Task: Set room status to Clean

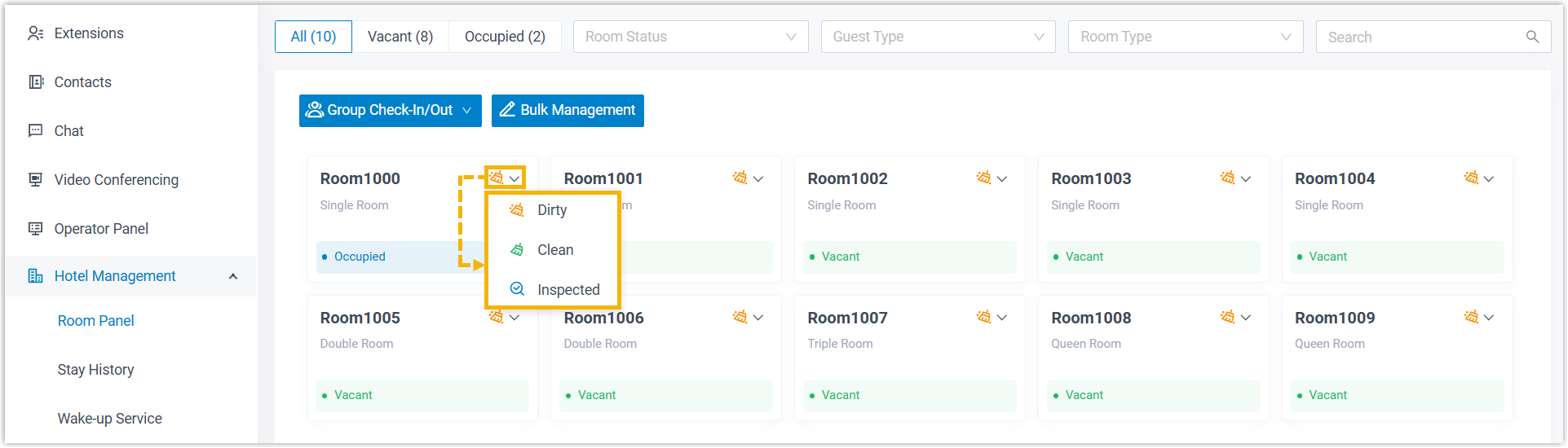Action: 554,250
